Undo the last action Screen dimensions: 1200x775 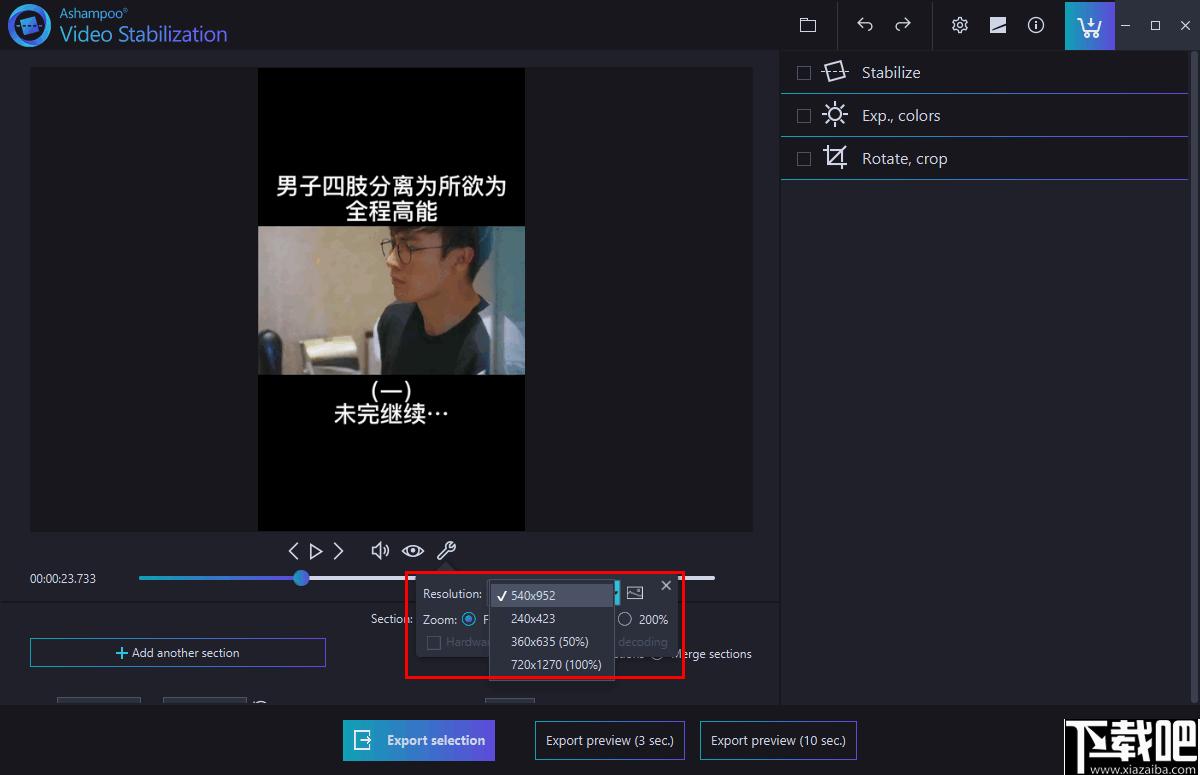click(x=865, y=25)
